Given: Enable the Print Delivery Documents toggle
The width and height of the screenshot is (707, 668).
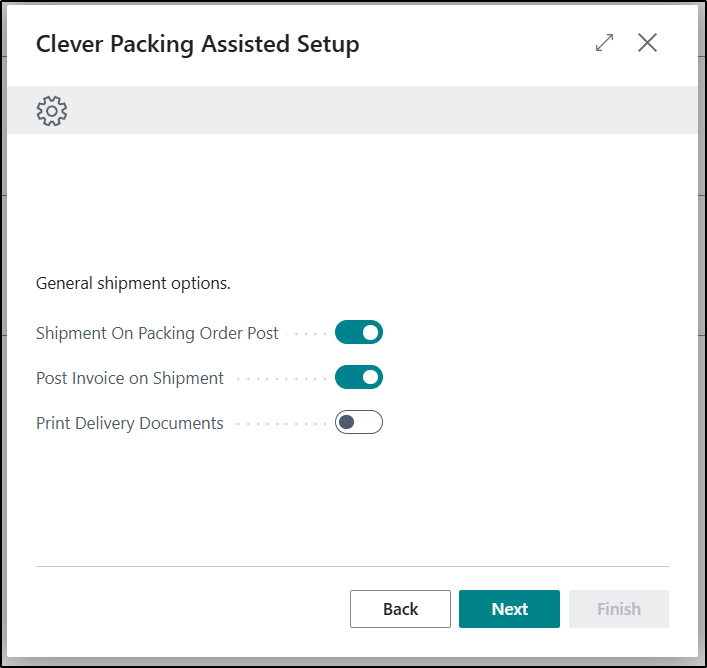Looking at the screenshot, I should 359,423.
